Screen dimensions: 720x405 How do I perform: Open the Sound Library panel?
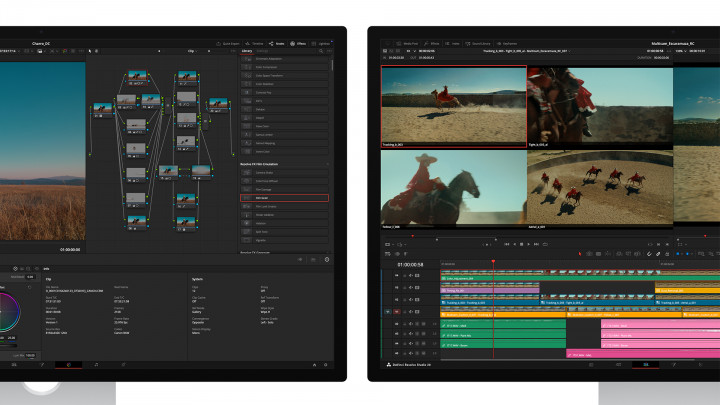point(478,44)
